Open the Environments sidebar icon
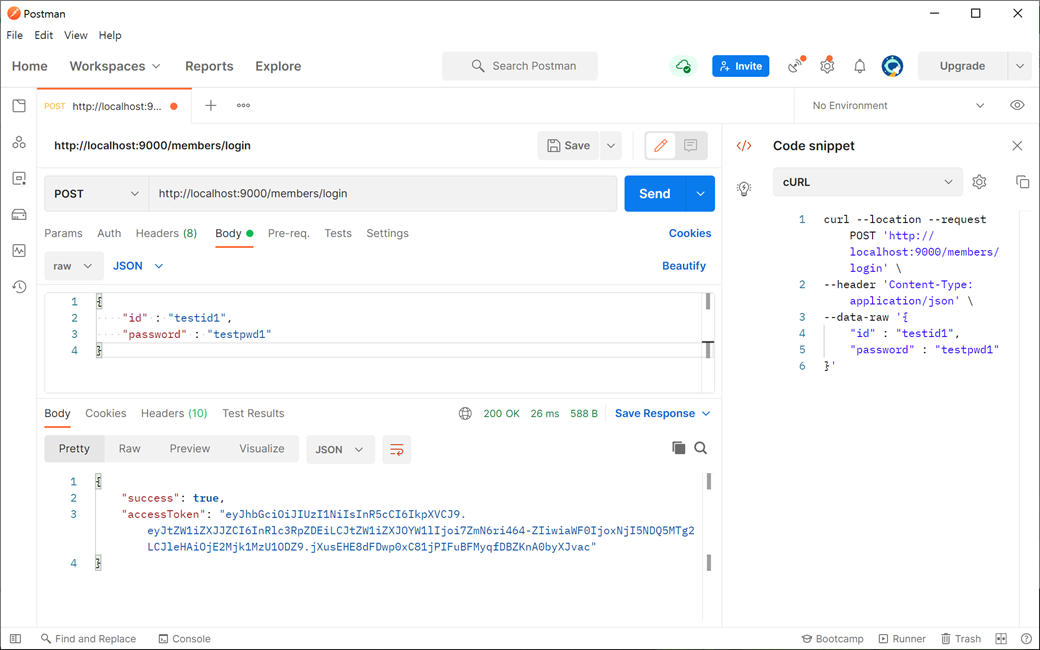This screenshot has width=1040, height=650. click(19, 178)
